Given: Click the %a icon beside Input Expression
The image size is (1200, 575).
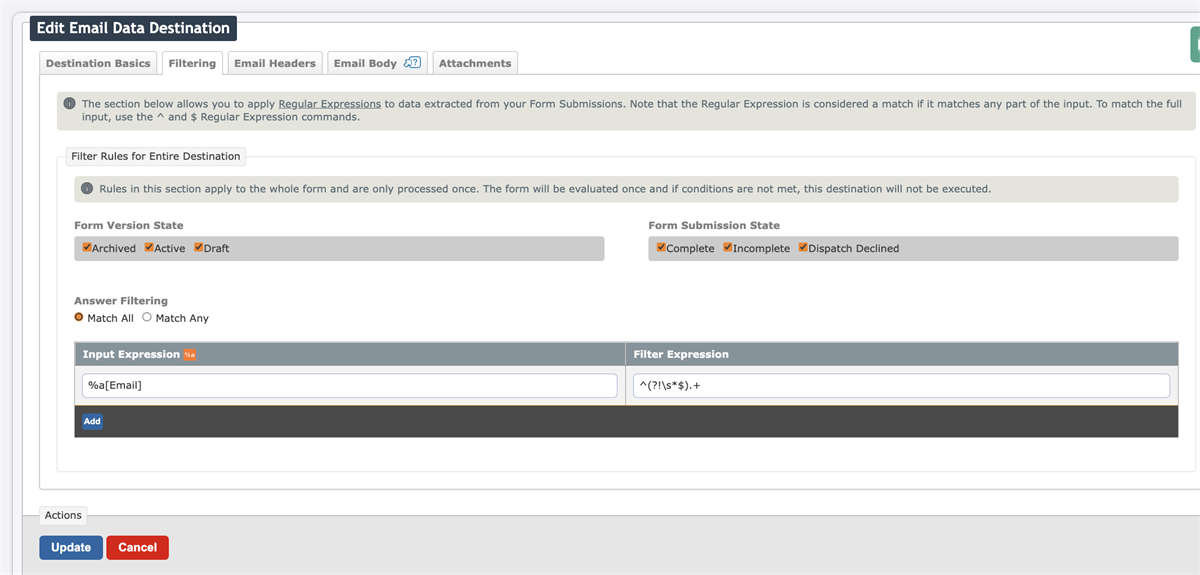Looking at the screenshot, I should [190, 355].
